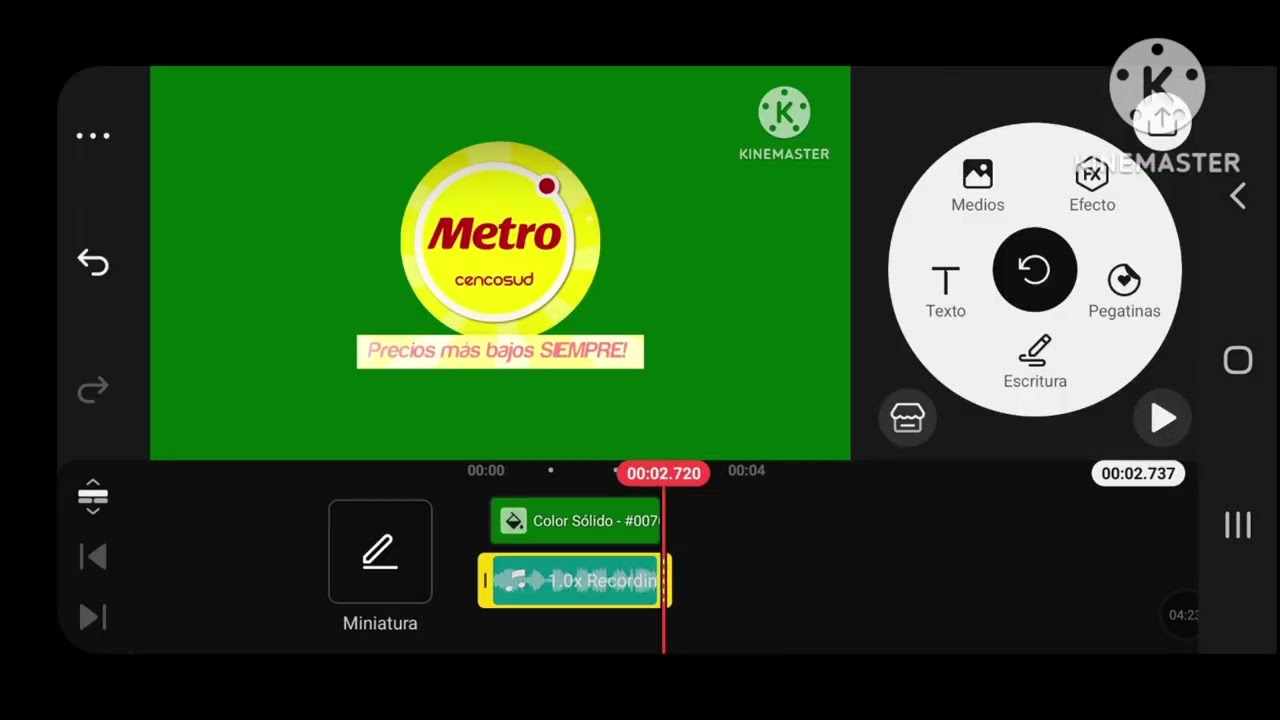Play the project preview
Viewport: 1280px width, 720px height.
(1162, 418)
